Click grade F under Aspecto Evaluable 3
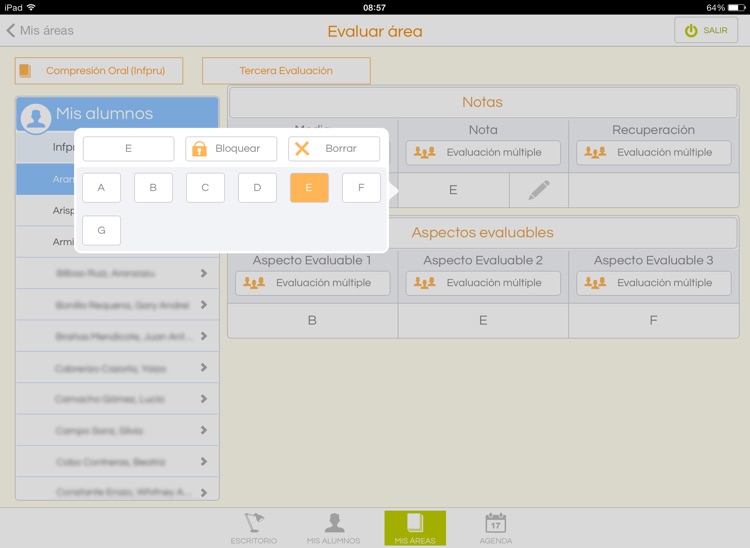750x548 pixels. [x=653, y=321]
